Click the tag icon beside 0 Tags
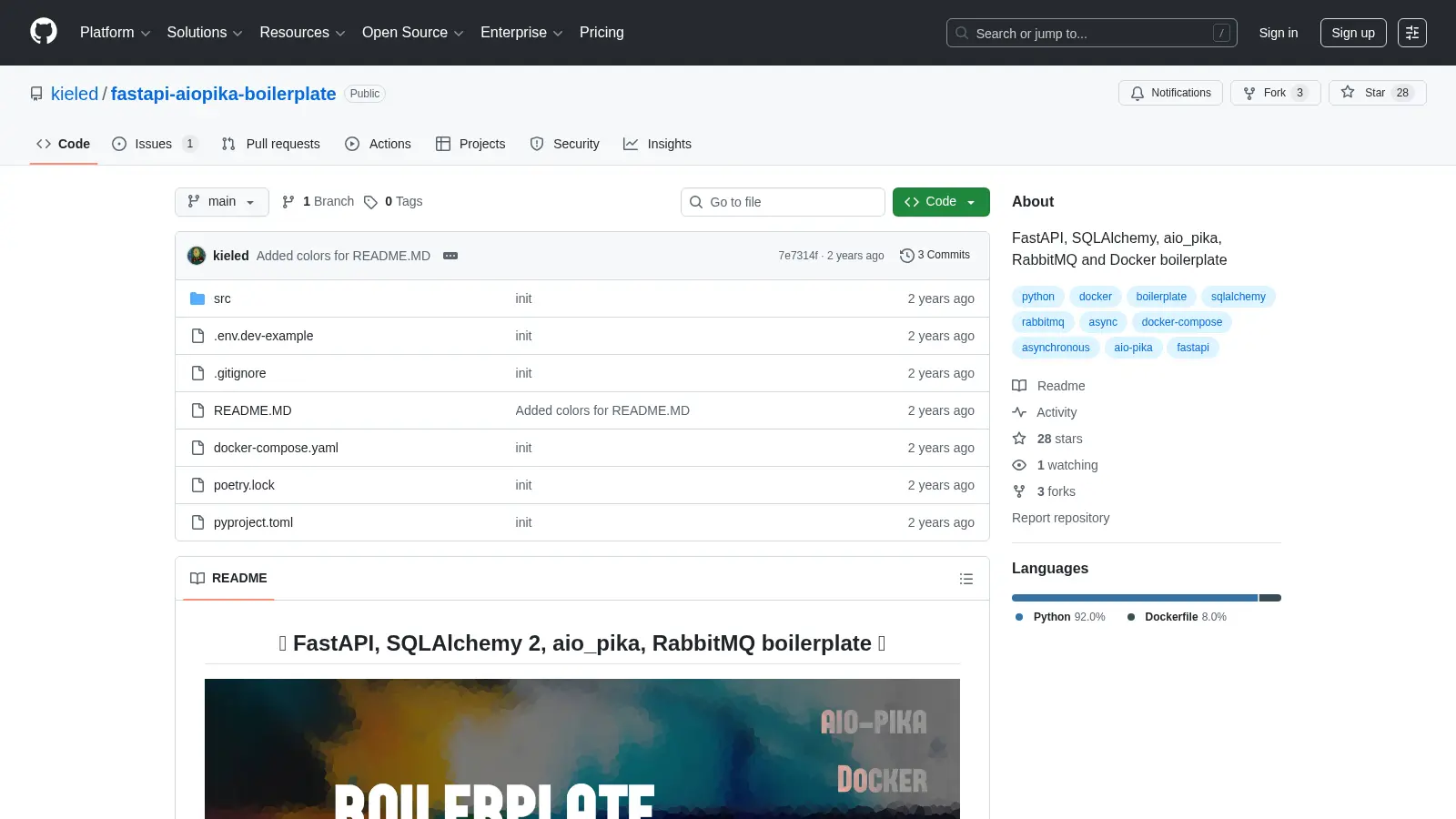Image resolution: width=1456 pixels, height=819 pixels. pos(370,202)
